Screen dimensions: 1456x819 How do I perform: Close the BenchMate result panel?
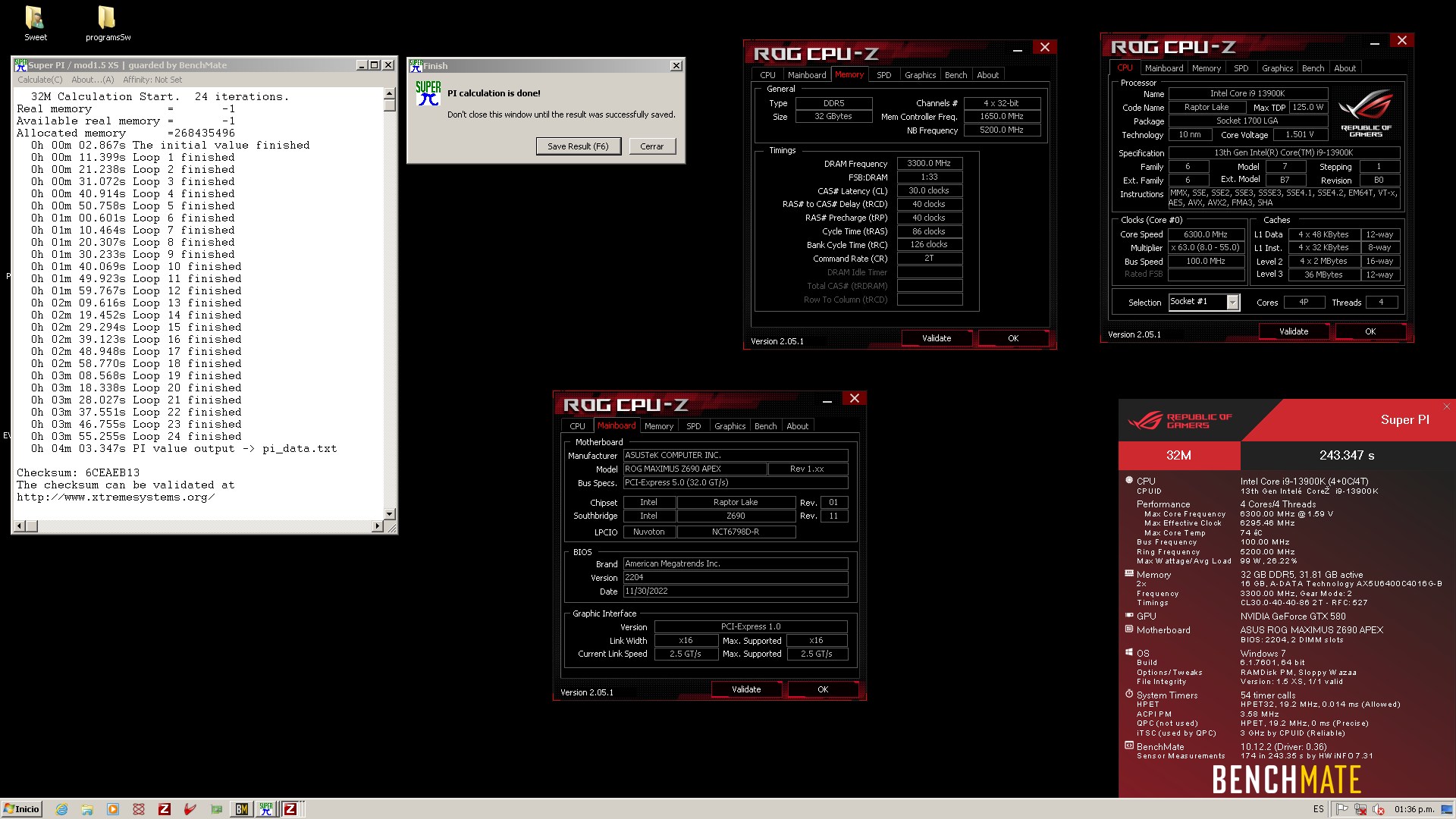1446,407
